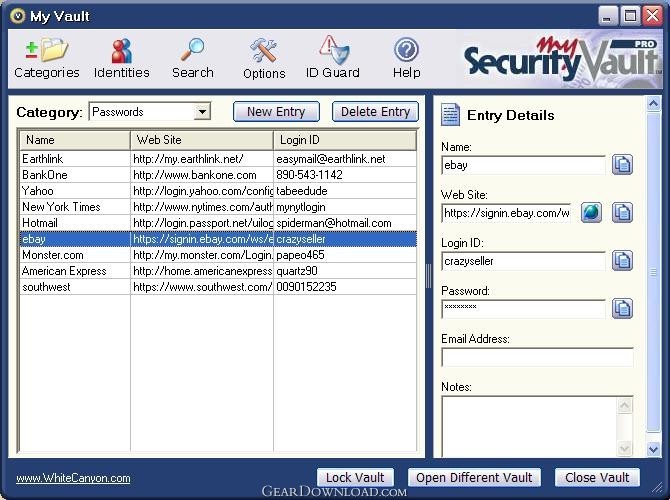The height and width of the screenshot is (500, 670).
Task: Open the Category Passwords dropdown
Action: click(202, 112)
